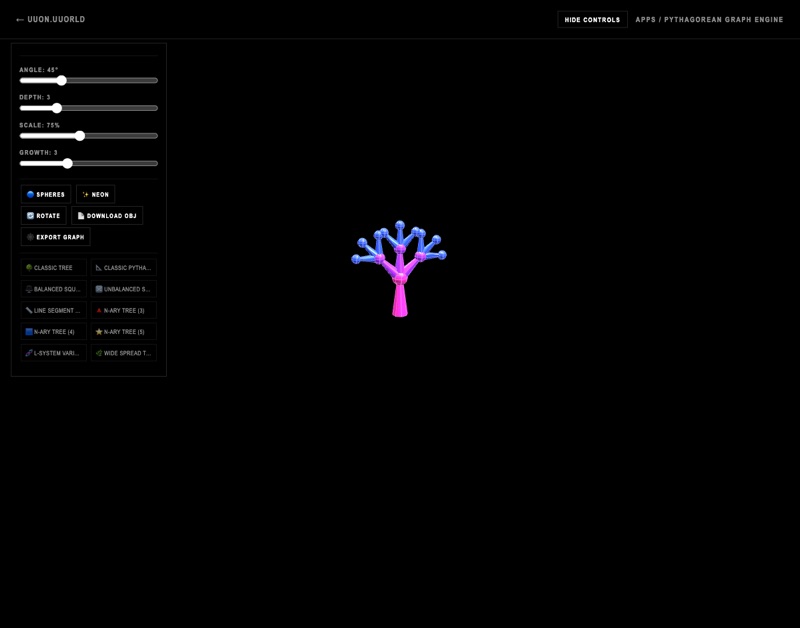
Task: Click the Export Graph button
Action: [56, 237]
